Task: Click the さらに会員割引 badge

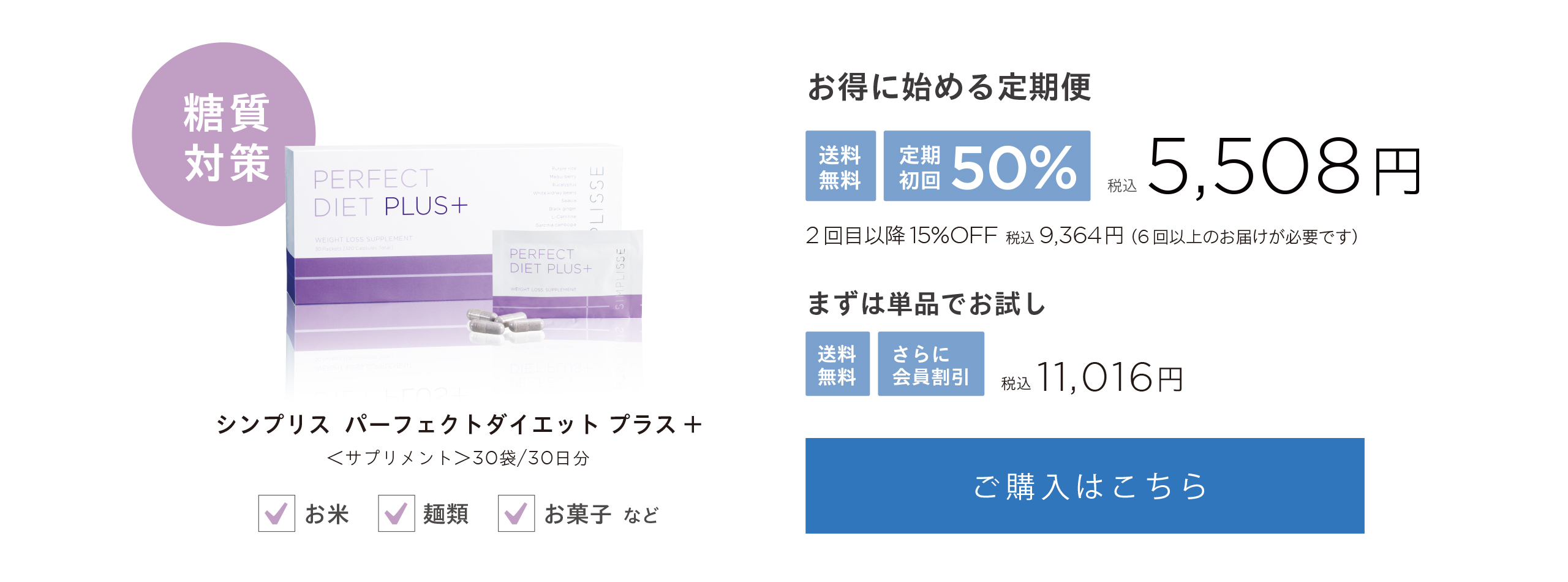Action: pyautogui.click(x=931, y=364)
